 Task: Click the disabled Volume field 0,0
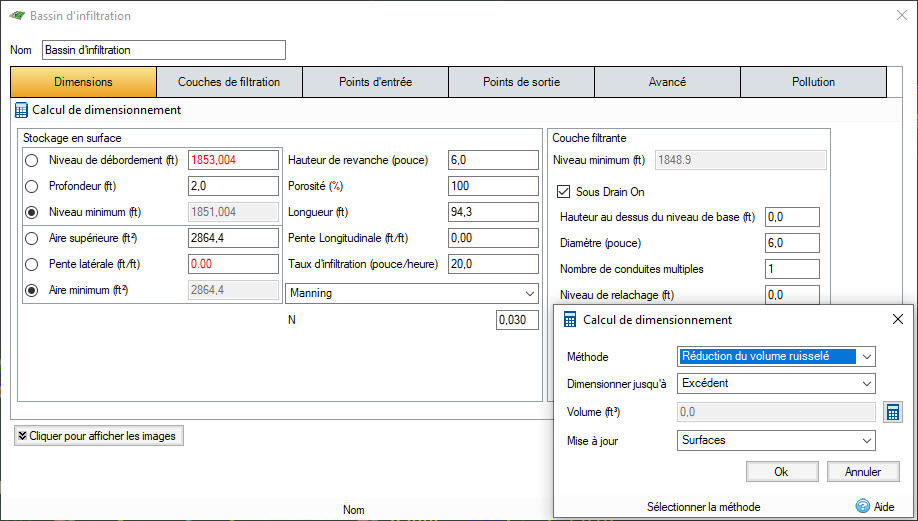(x=776, y=412)
